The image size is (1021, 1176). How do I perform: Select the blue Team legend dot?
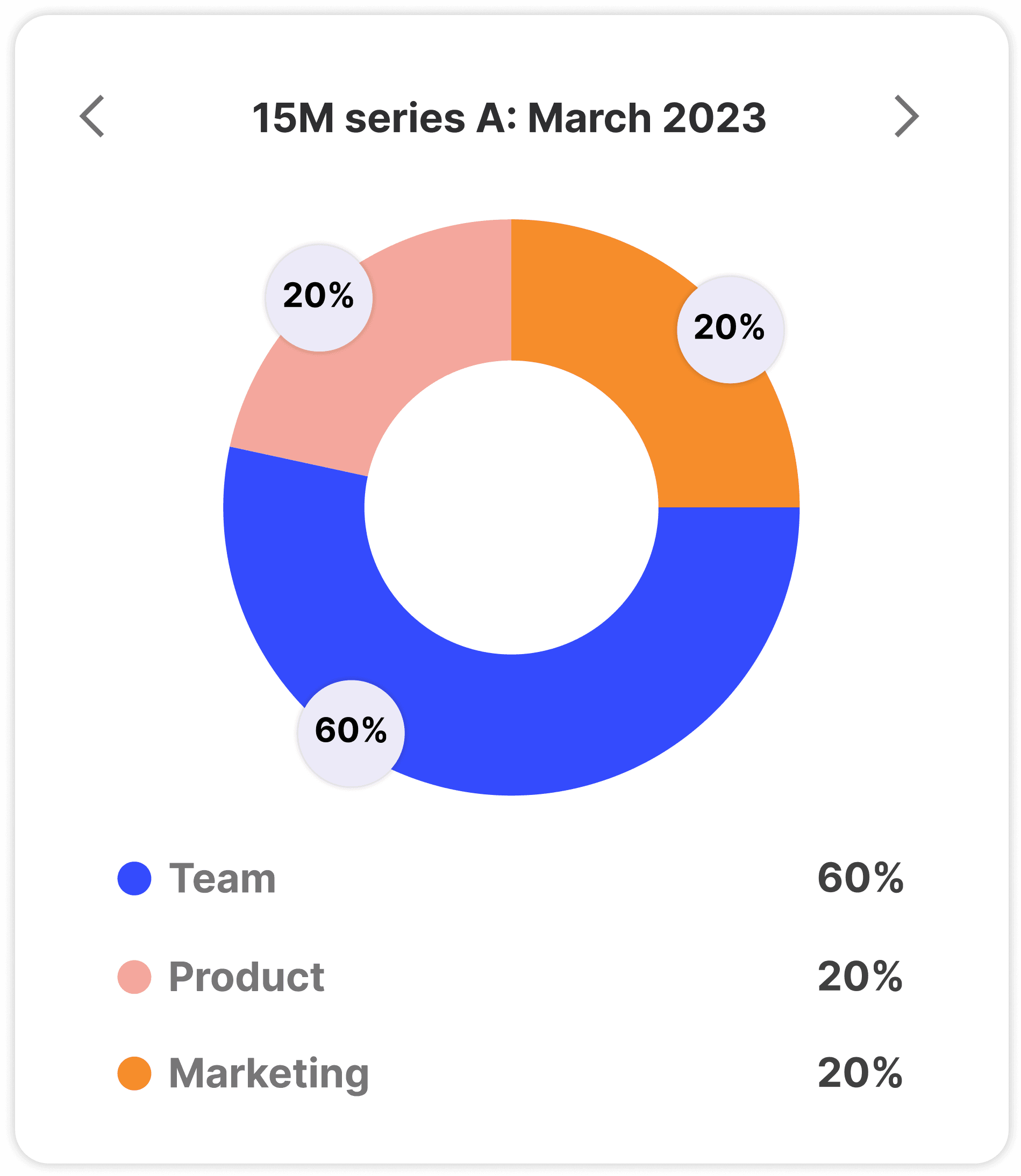[x=134, y=878]
